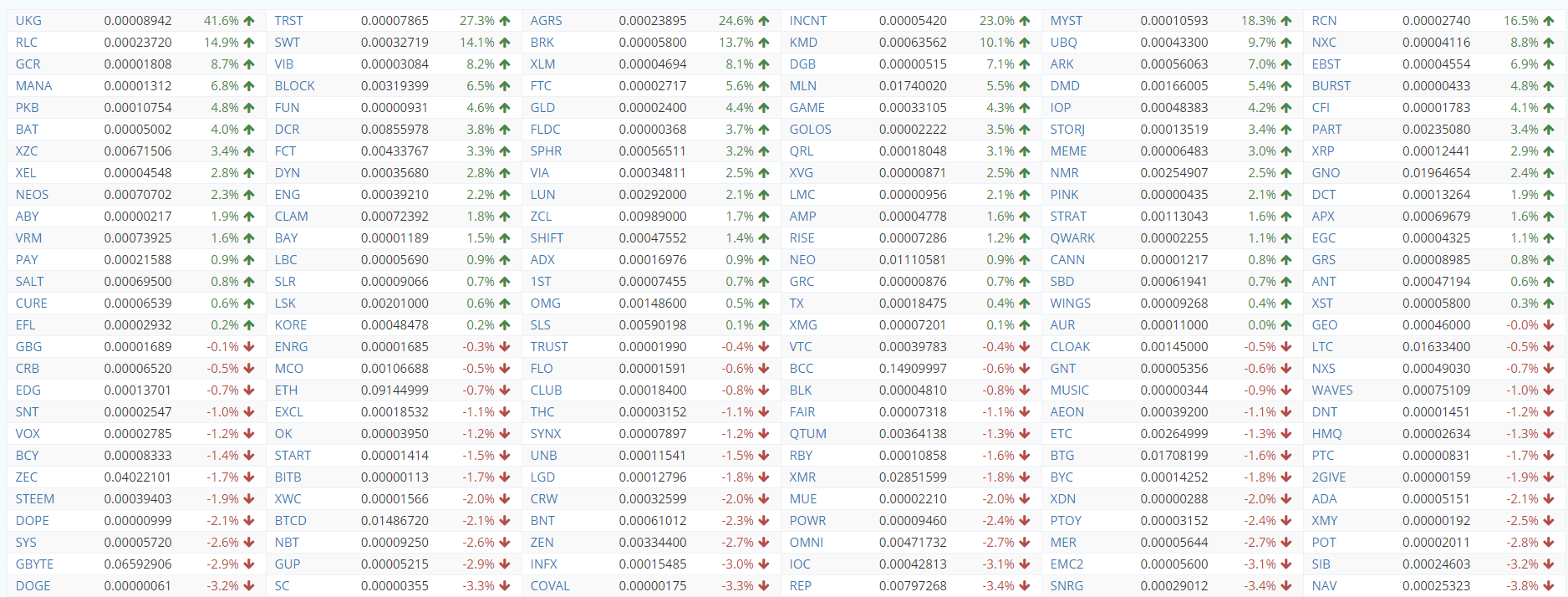Open the OMNI market link
This screenshot has width=1568, height=597.
[807, 543]
